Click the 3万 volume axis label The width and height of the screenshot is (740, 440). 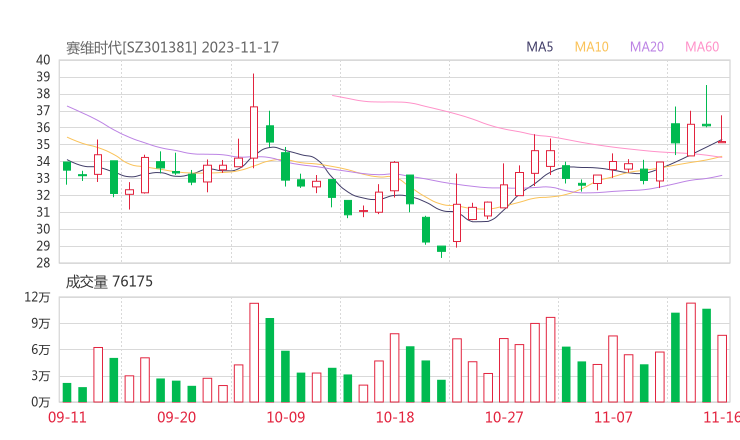[x=41, y=376]
